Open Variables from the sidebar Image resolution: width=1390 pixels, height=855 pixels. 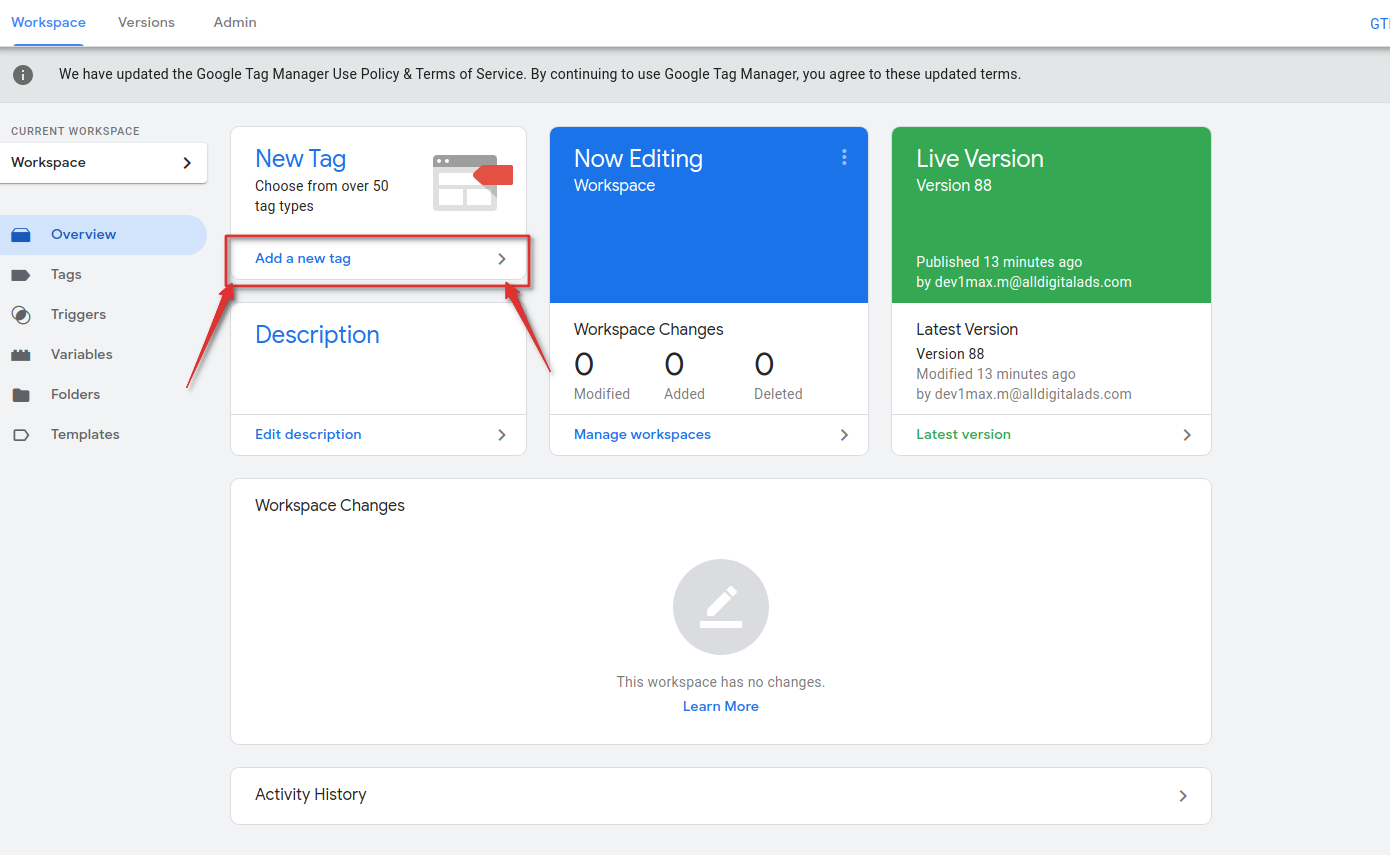103,355
